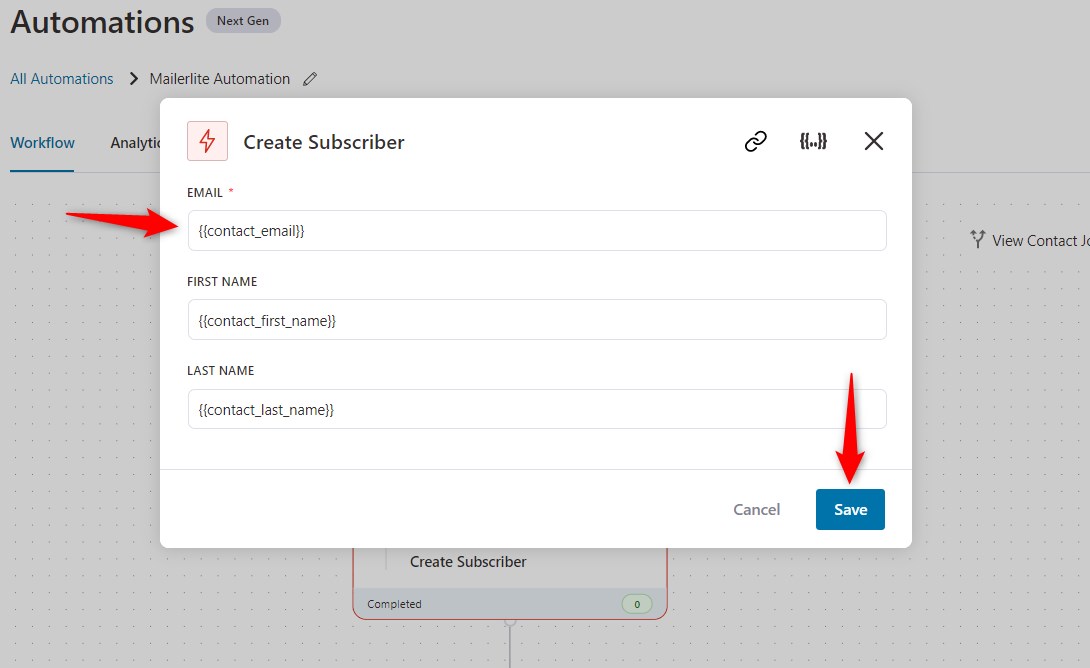
Task: Click the Completed count badge showing 0
Action: click(637, 604)
